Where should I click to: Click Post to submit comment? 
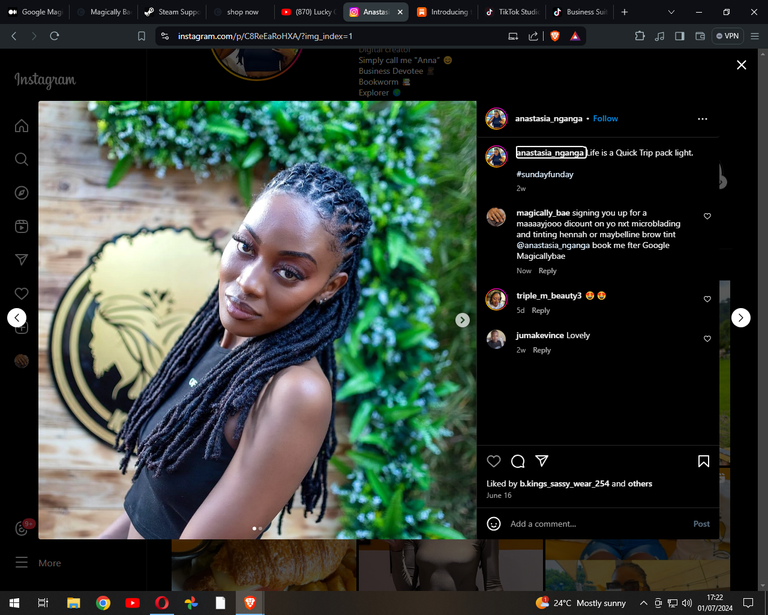click(x=701, y=524)
